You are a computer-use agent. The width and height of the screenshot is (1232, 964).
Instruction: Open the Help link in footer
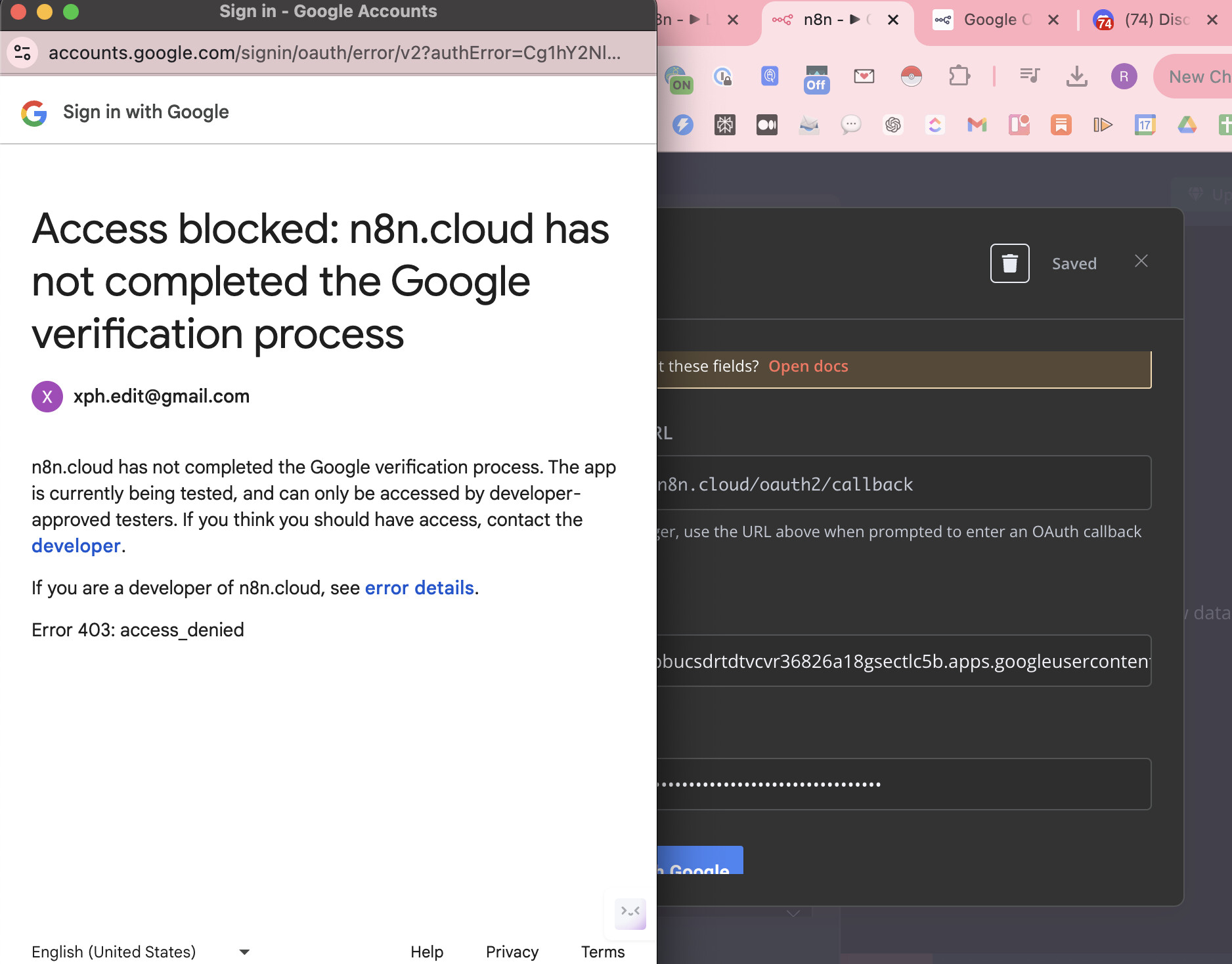click(x=427, y=952)
